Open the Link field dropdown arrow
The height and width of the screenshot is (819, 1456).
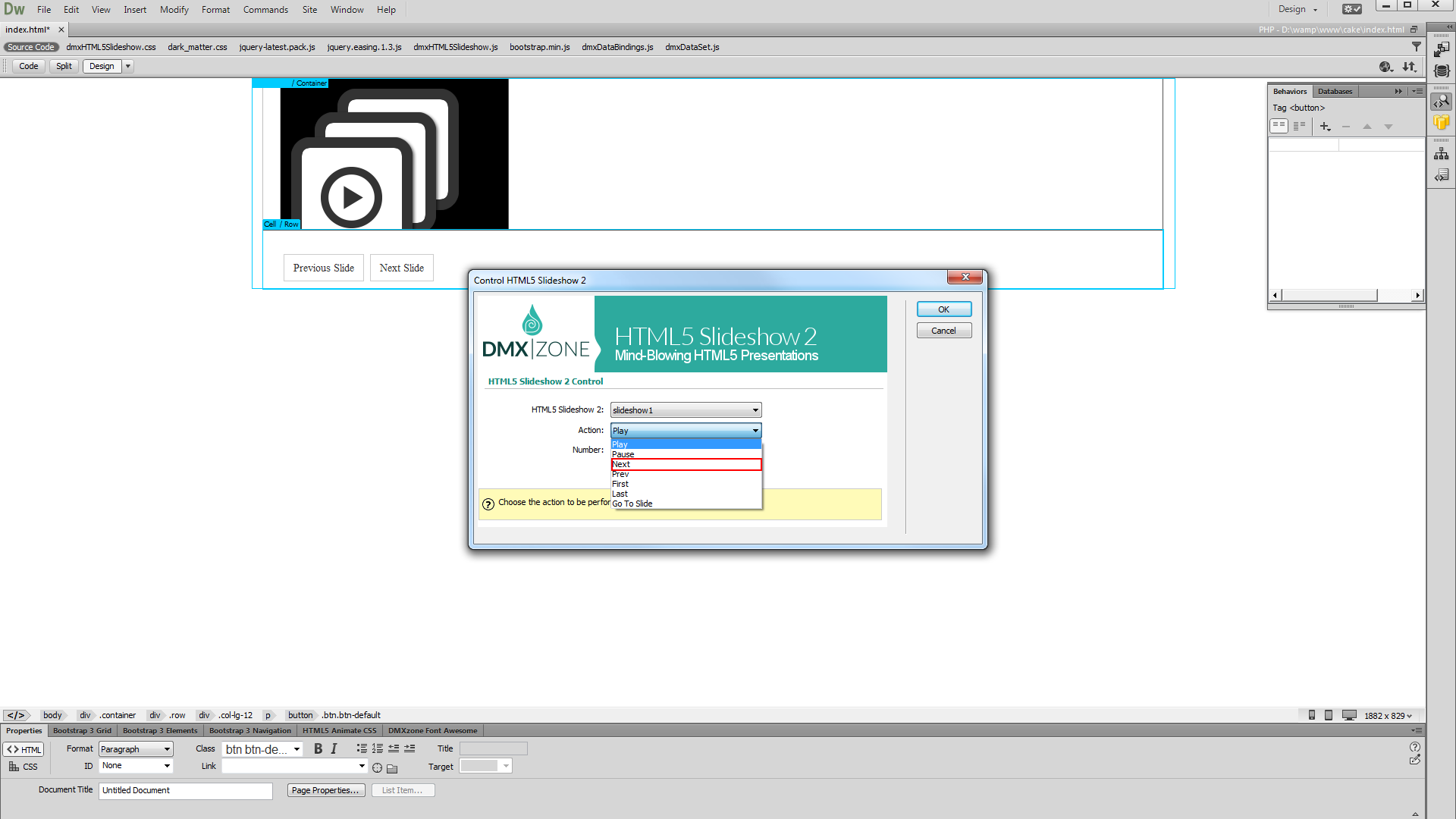[362, 766]
